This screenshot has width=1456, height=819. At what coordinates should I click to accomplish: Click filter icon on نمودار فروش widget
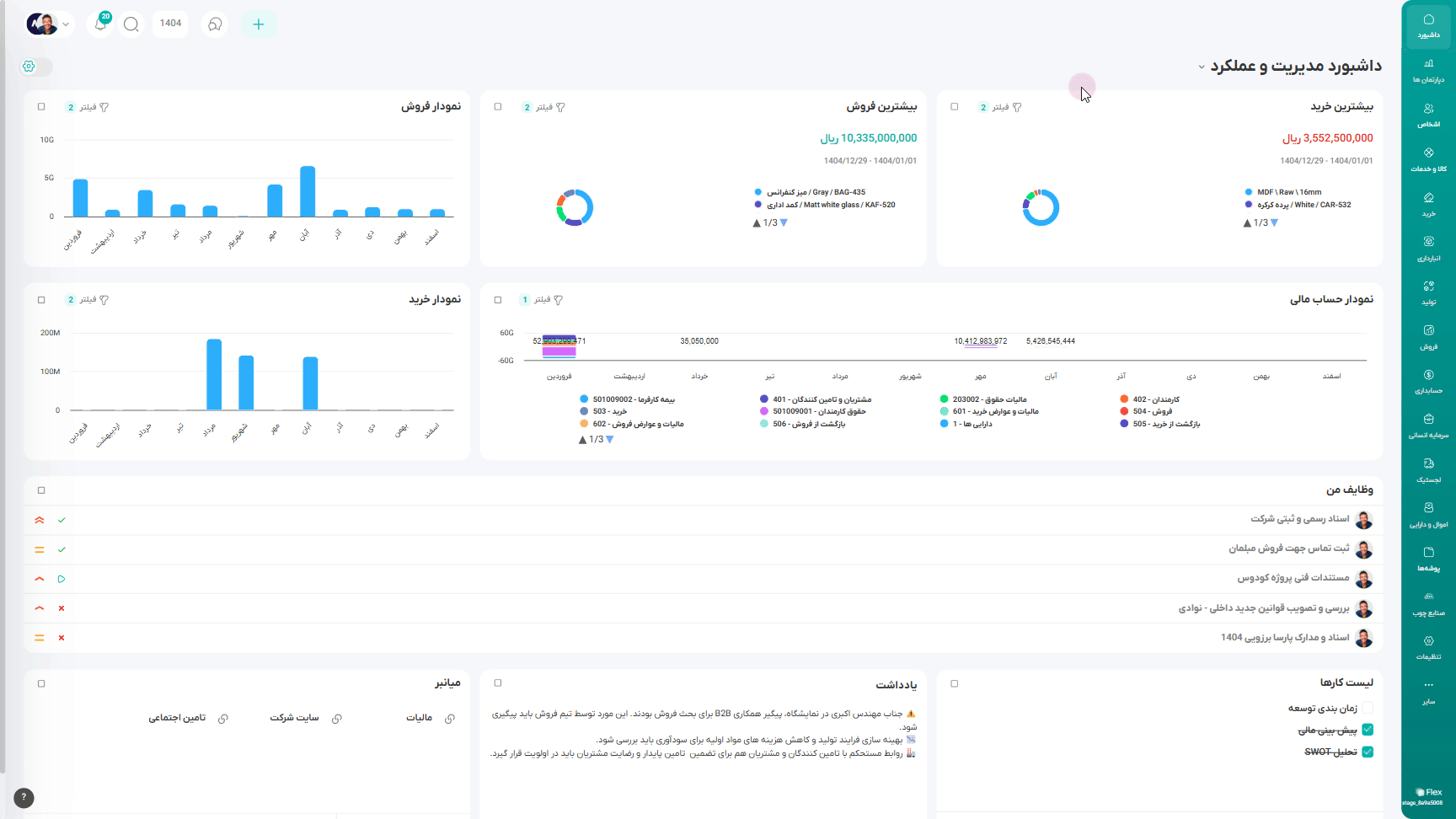pyautogui.click(x=104, y=108)
